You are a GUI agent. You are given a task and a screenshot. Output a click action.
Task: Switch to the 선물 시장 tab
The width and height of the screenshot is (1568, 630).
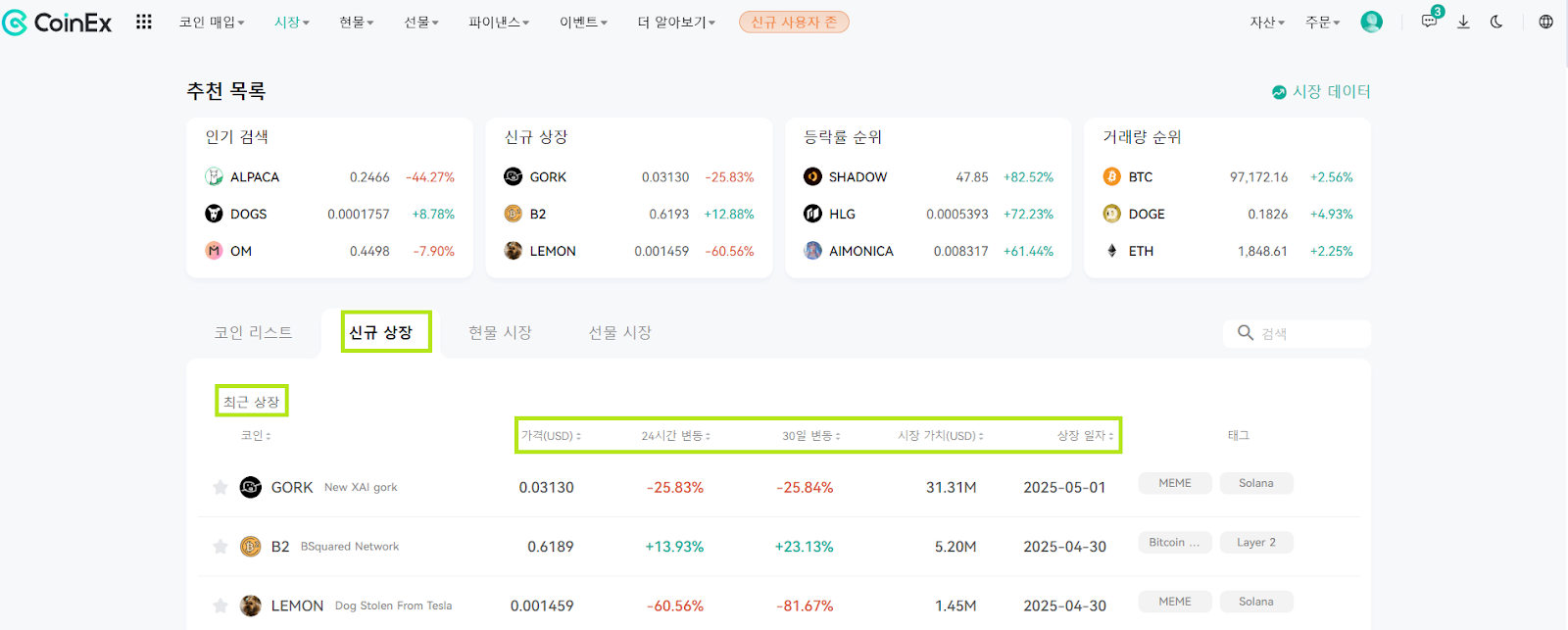point(619,332)
